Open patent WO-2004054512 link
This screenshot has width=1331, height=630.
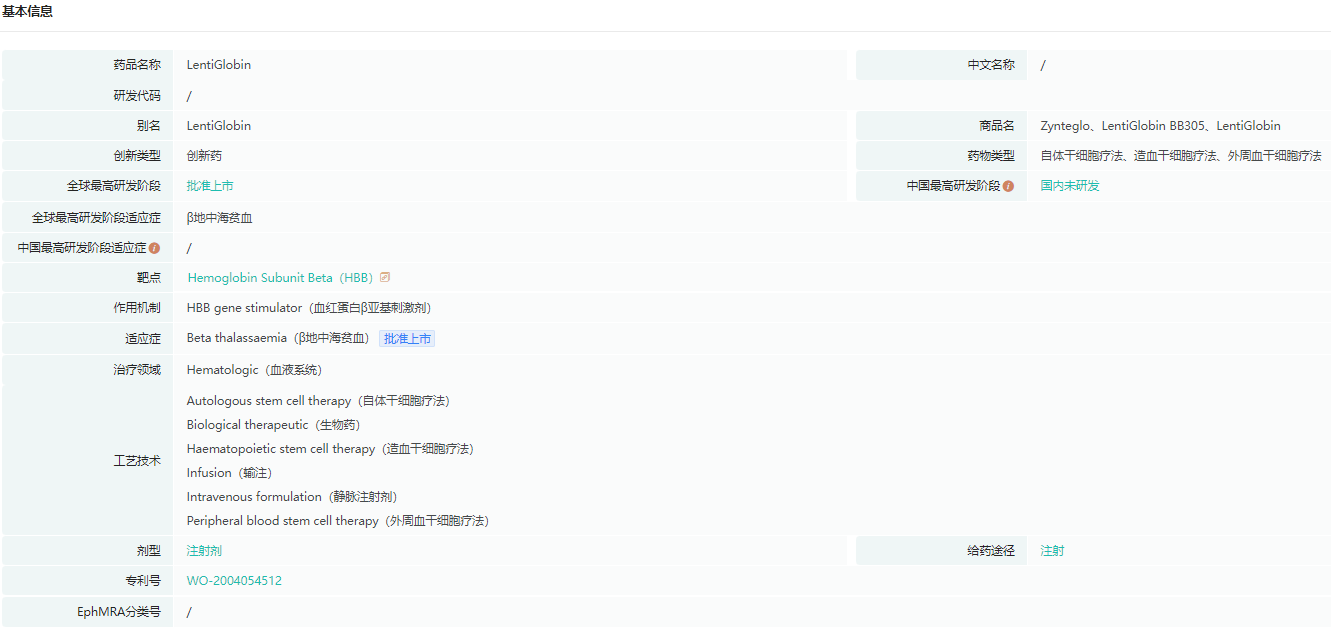coord(234,581)
